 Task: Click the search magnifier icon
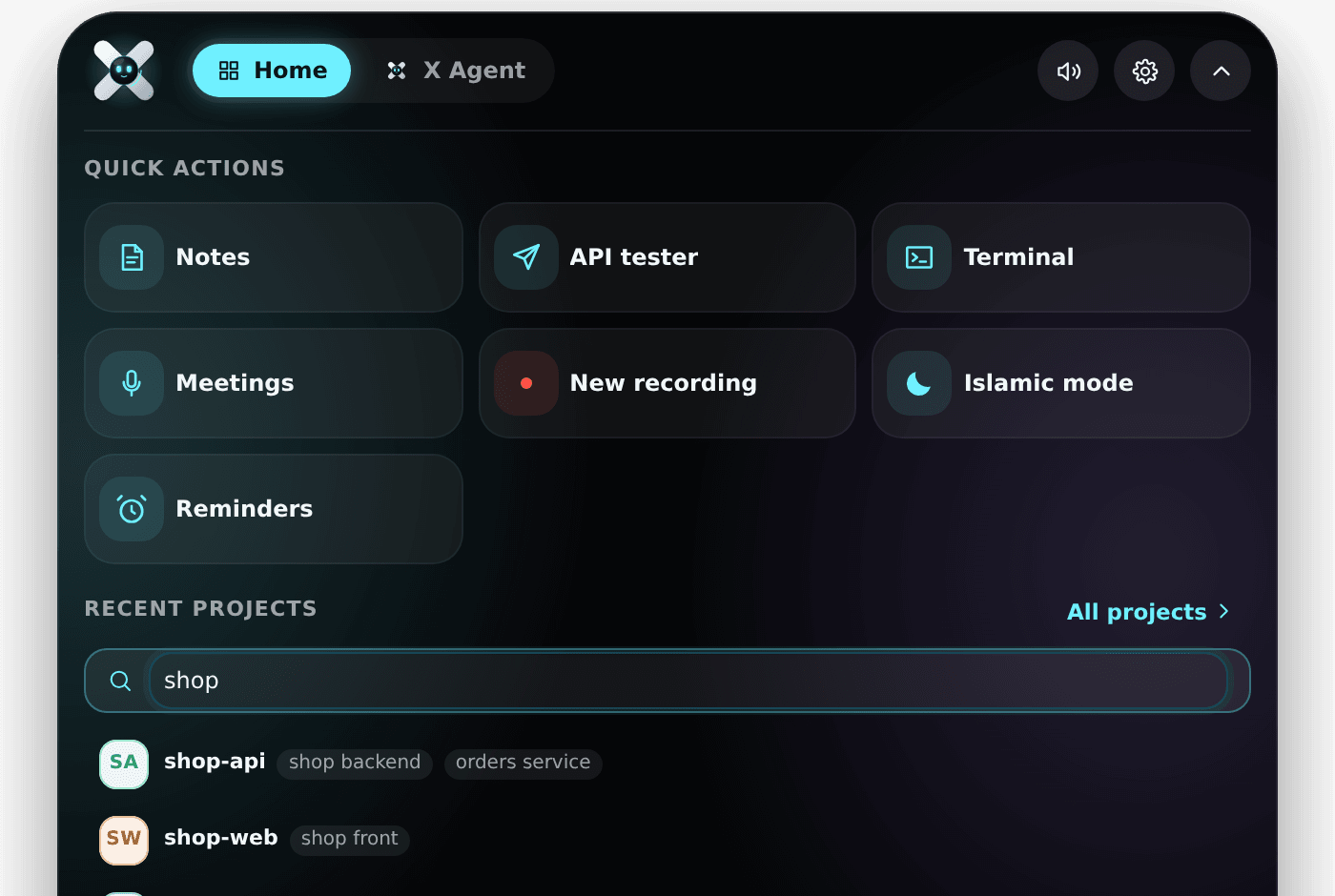point(120,681)
